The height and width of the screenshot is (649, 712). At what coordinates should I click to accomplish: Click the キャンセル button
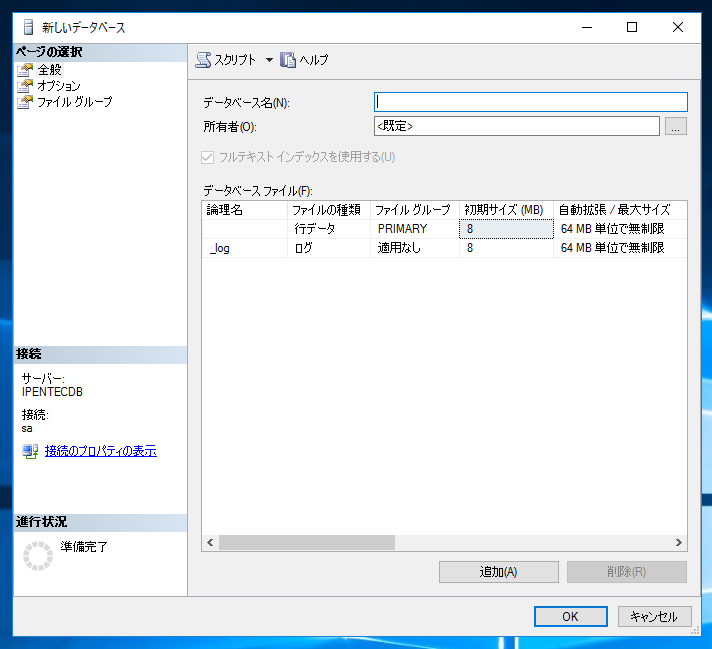click(x=654, y=616)
